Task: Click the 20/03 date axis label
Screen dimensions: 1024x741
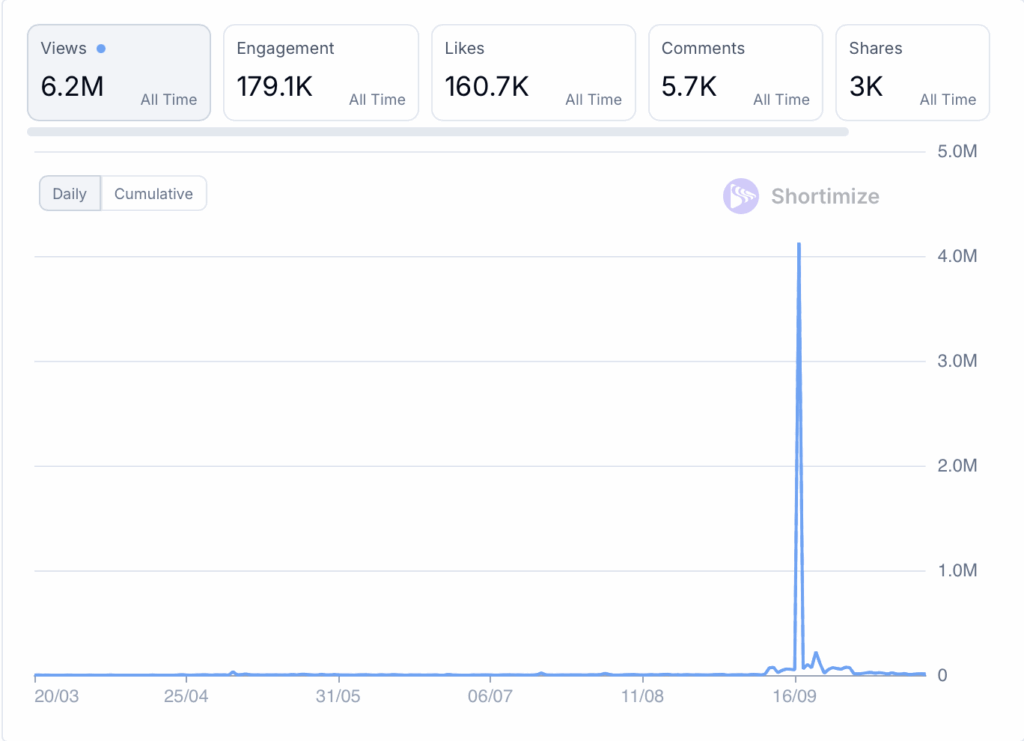Action: (56, 695)
